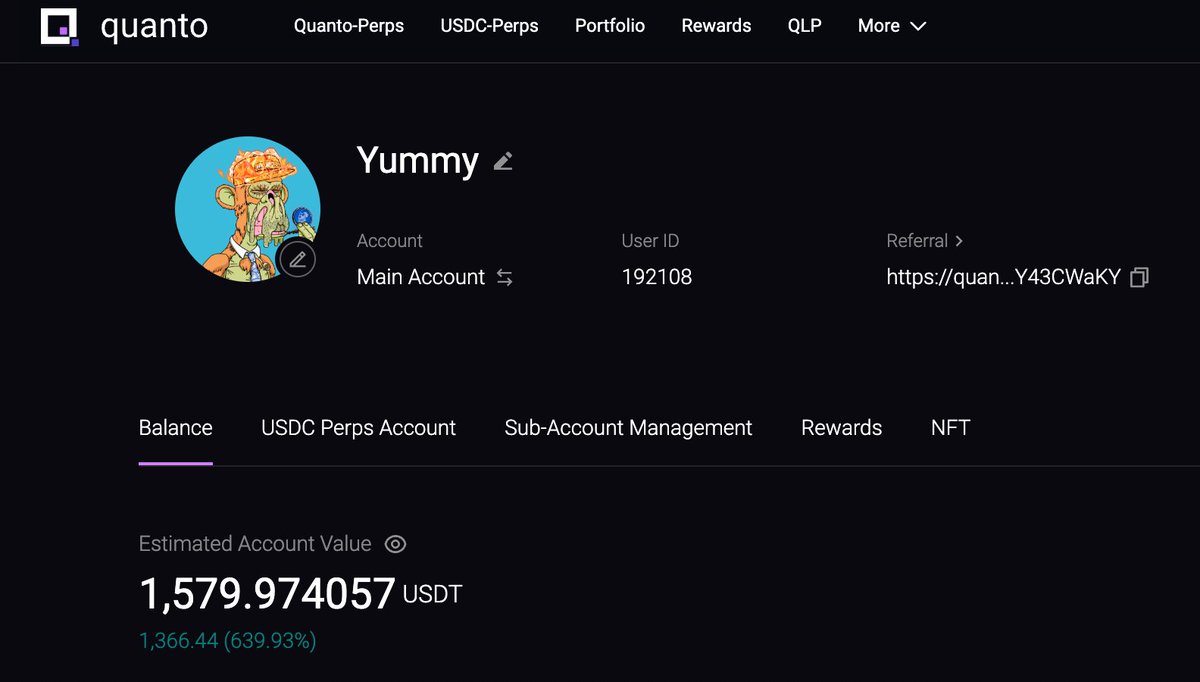This screenshot has height=682, width=1200.
Task: Click the Main Account label
Action: tap(421, 278)
